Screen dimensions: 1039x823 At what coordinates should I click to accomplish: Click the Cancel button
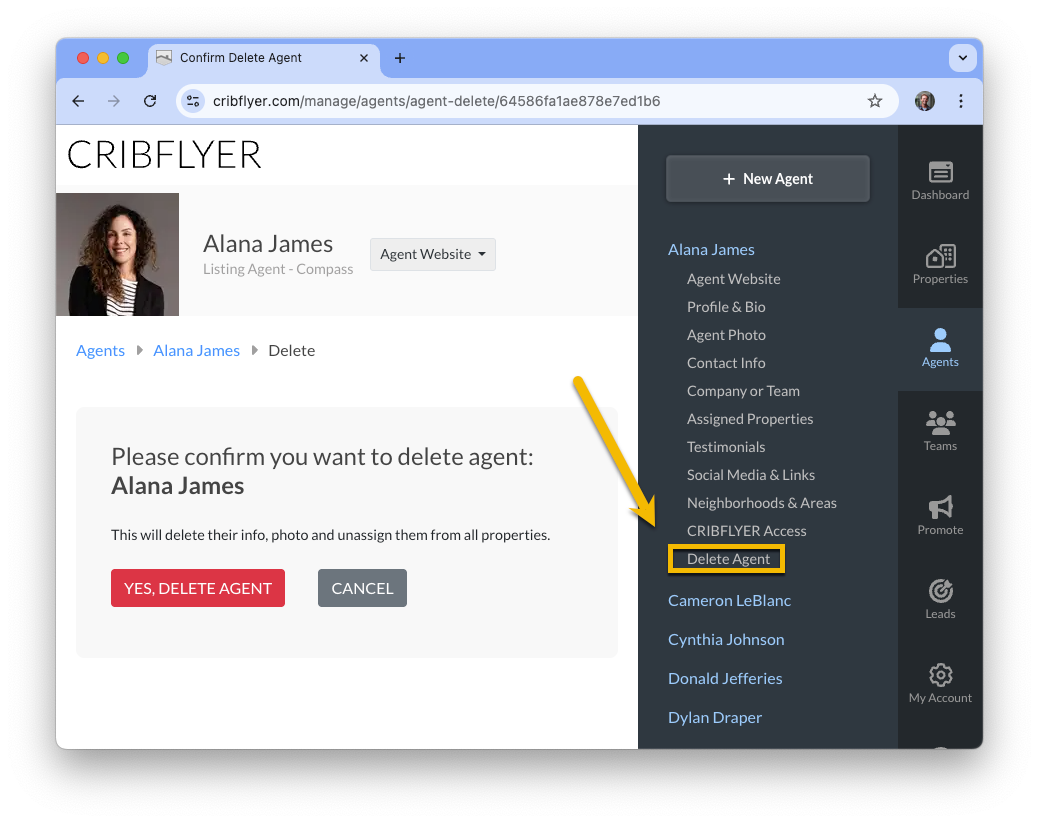click(362, 588)
